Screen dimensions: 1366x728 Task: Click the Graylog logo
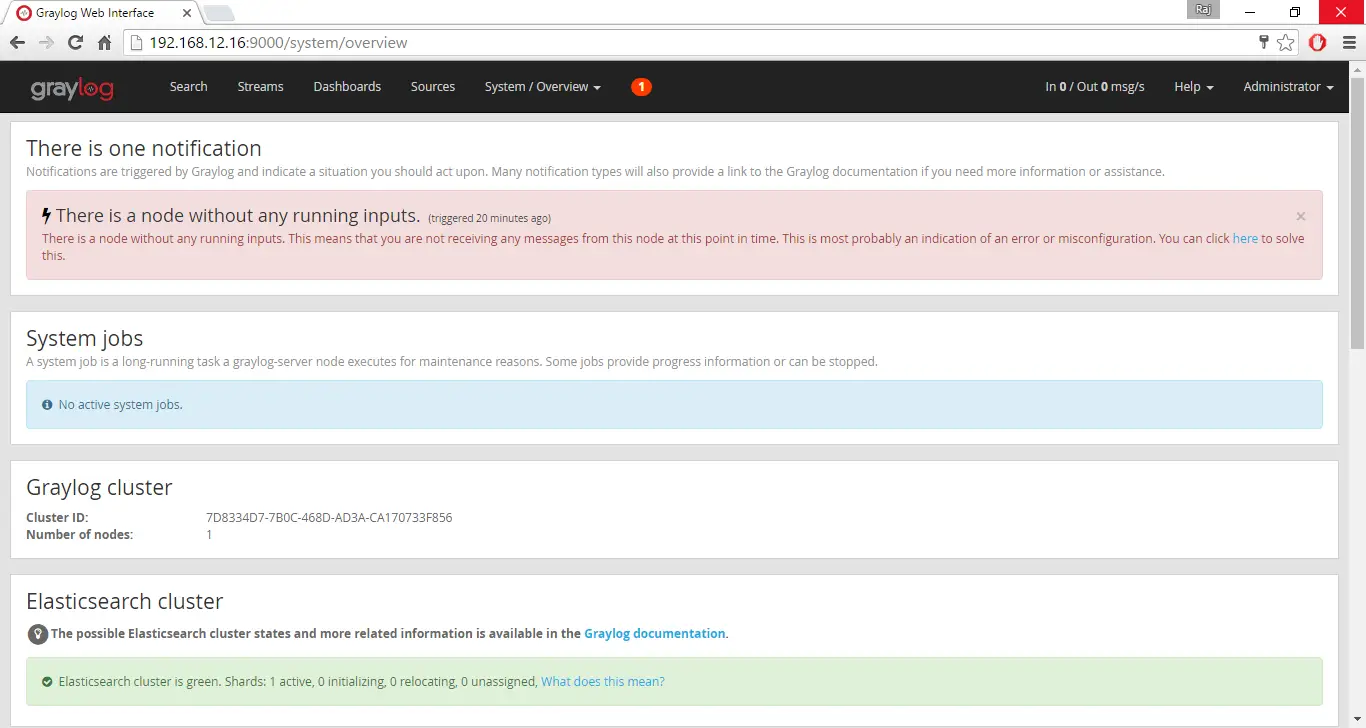coord(72,88)
